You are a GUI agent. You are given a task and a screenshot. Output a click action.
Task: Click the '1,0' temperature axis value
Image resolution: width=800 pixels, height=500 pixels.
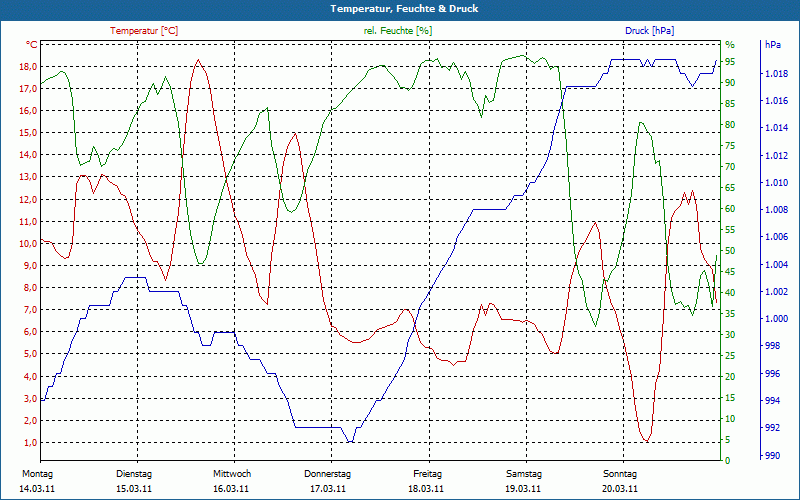[31, 443]
